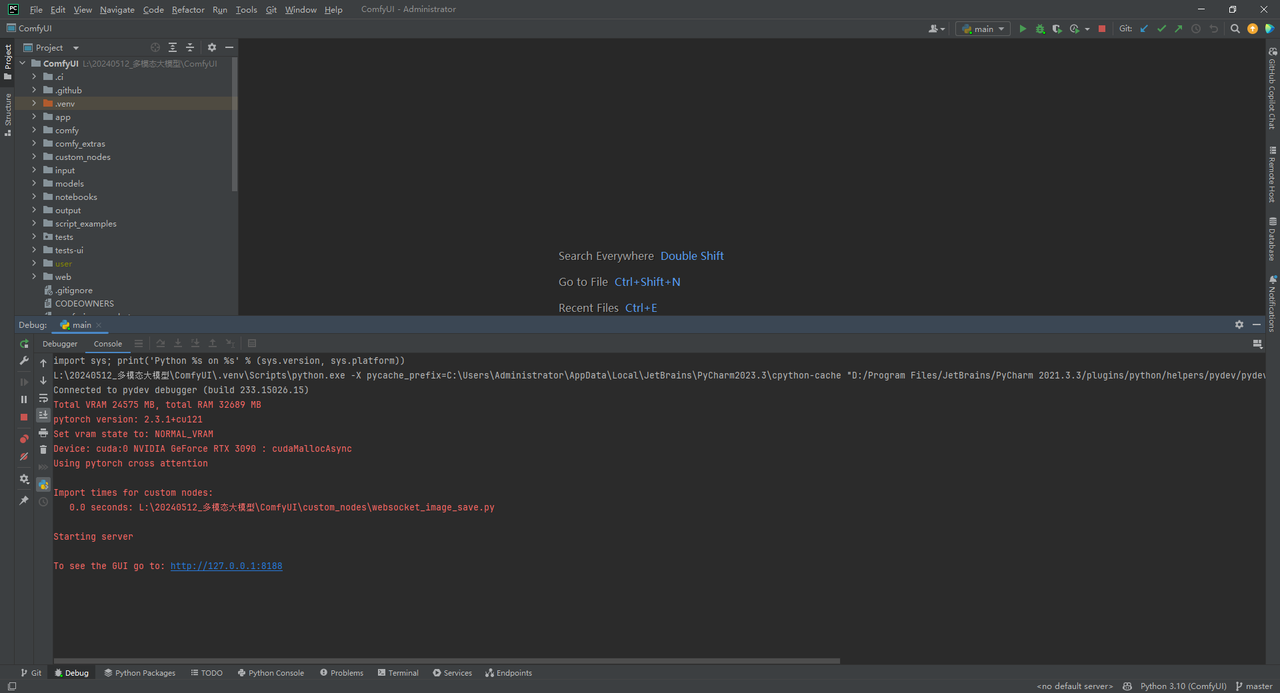
Task: Open Debug panel options gear at right
Action: [x=1239, y=325]
